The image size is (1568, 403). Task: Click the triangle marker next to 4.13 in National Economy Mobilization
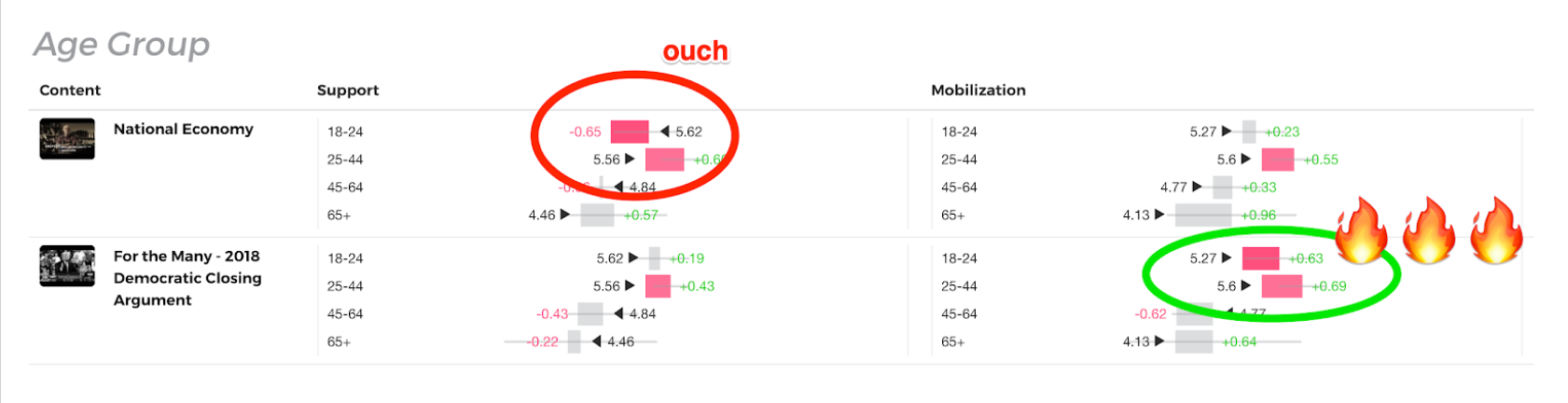point(1159,215)
